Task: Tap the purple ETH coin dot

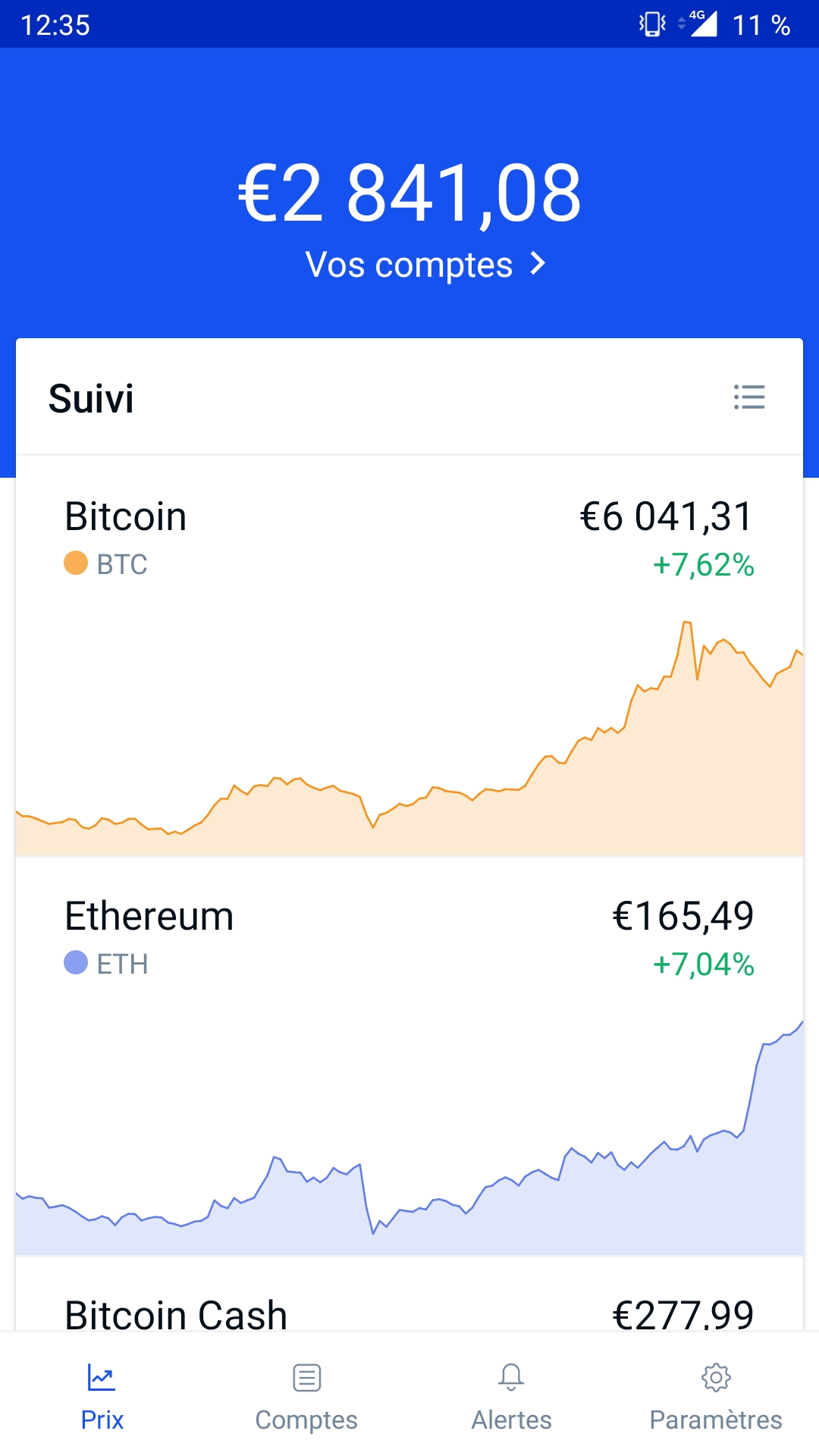Action: point(76,962)
